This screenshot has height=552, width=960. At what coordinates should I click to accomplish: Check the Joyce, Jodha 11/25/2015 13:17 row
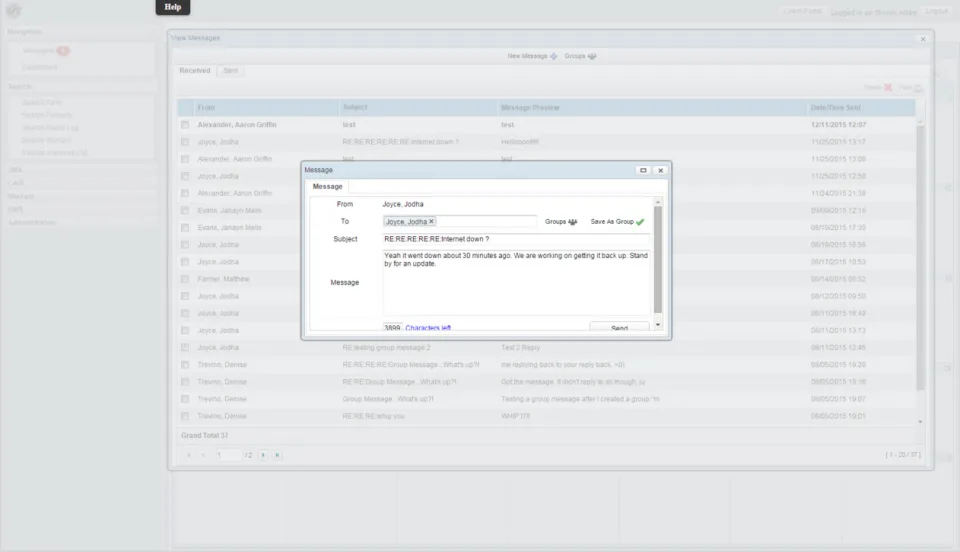pos(185,142)
